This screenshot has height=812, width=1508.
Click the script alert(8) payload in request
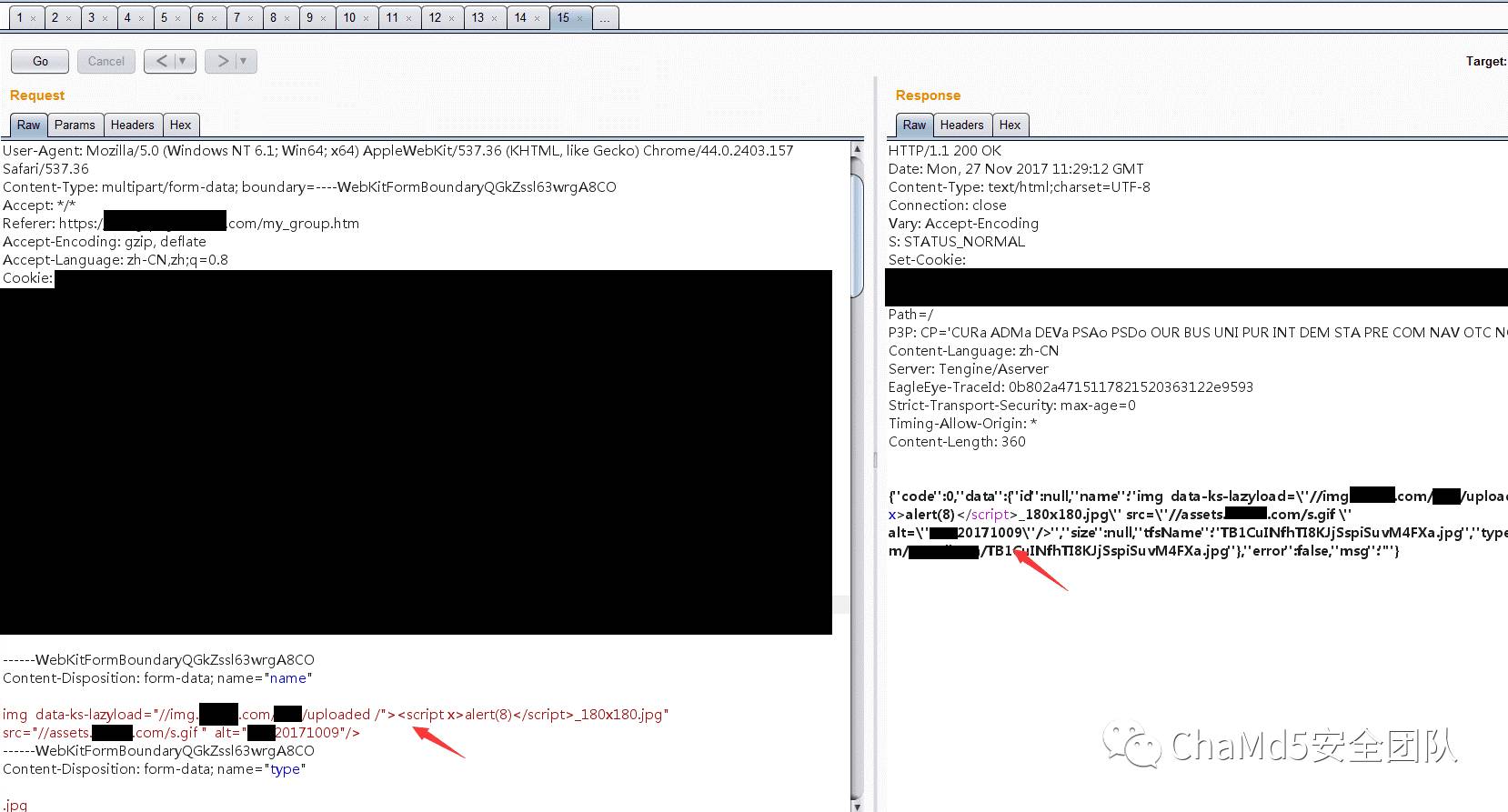pos(487,715)
